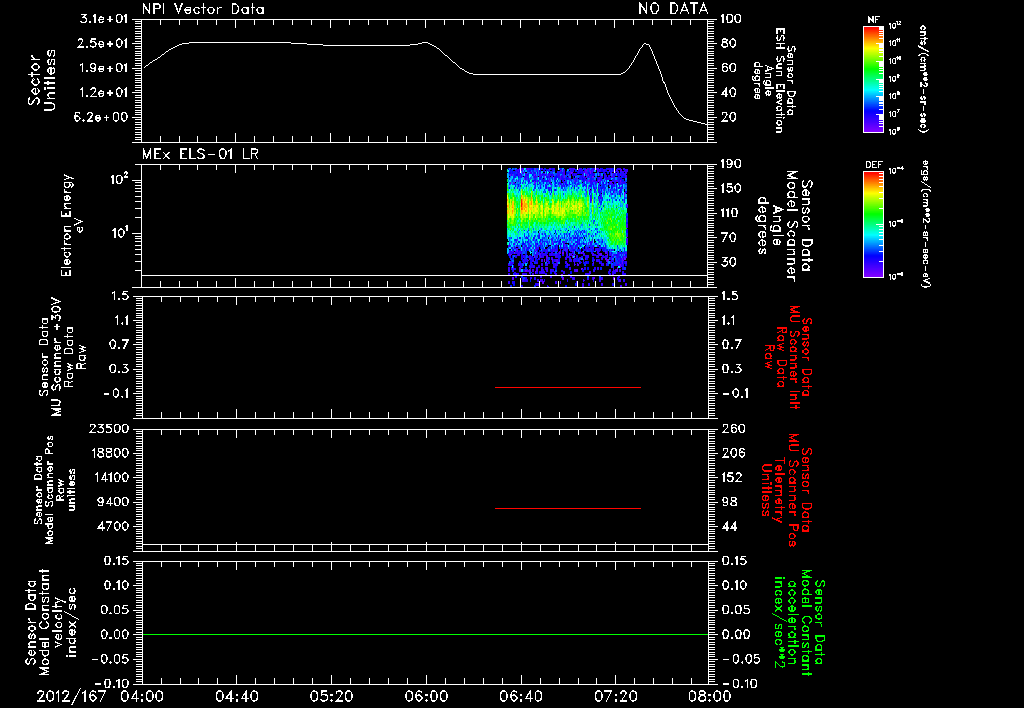Click the "100" sun elevation axis value
This screenshot has height=708, width=1024.
click(731, 18)
